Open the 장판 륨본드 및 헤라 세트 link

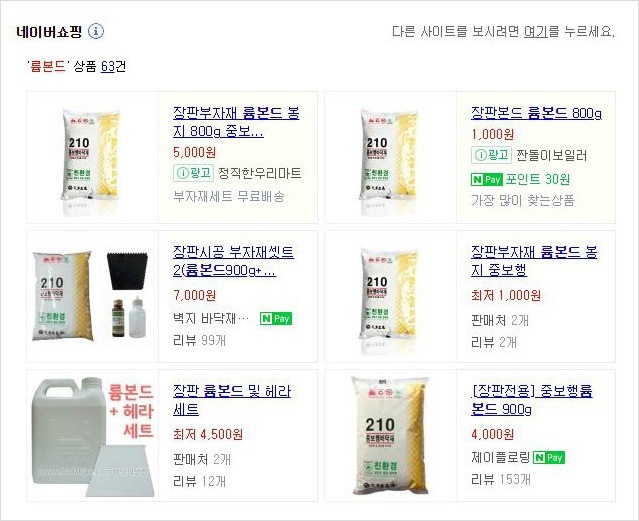pyautogui.click(x=232, y=400)
